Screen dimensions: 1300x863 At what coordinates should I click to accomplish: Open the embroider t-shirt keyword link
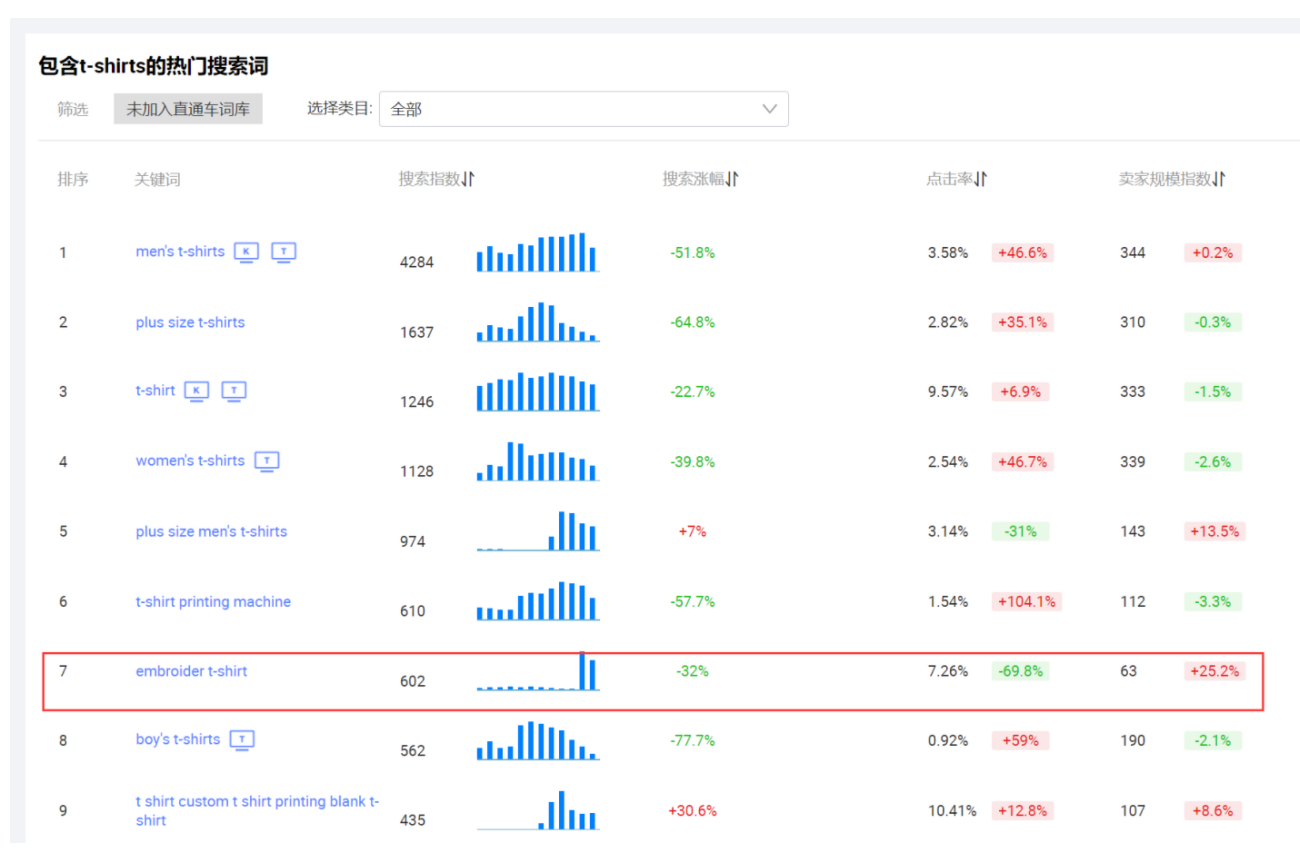(x=191, y=671)
